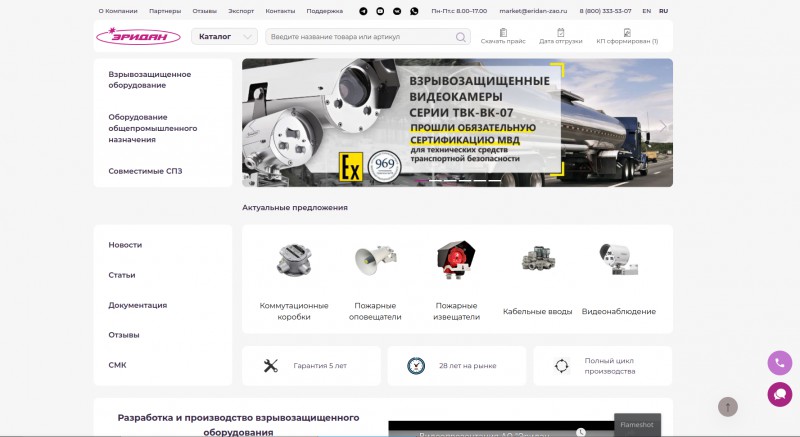Open Взрывозащищенное оборудование category
This screenshot has width=800, height=437.
149,80
